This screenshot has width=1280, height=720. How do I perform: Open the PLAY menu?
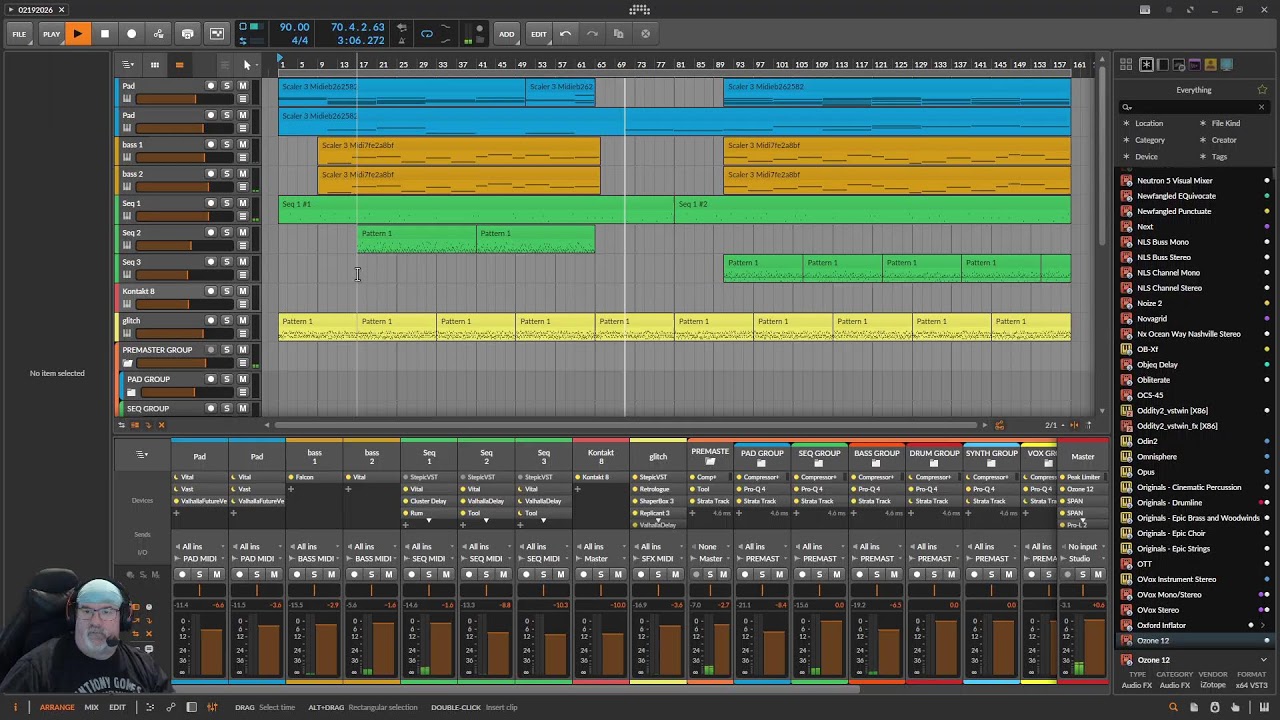(x=51, y=34)
